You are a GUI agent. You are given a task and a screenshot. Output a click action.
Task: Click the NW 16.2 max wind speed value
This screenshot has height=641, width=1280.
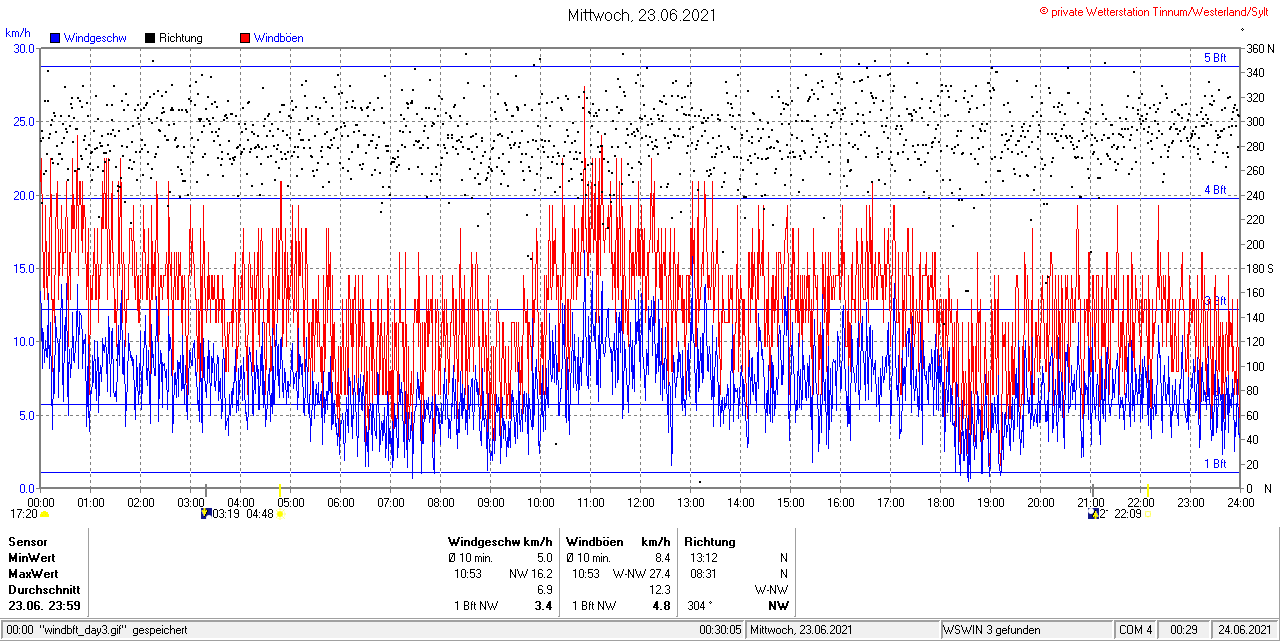530,573
